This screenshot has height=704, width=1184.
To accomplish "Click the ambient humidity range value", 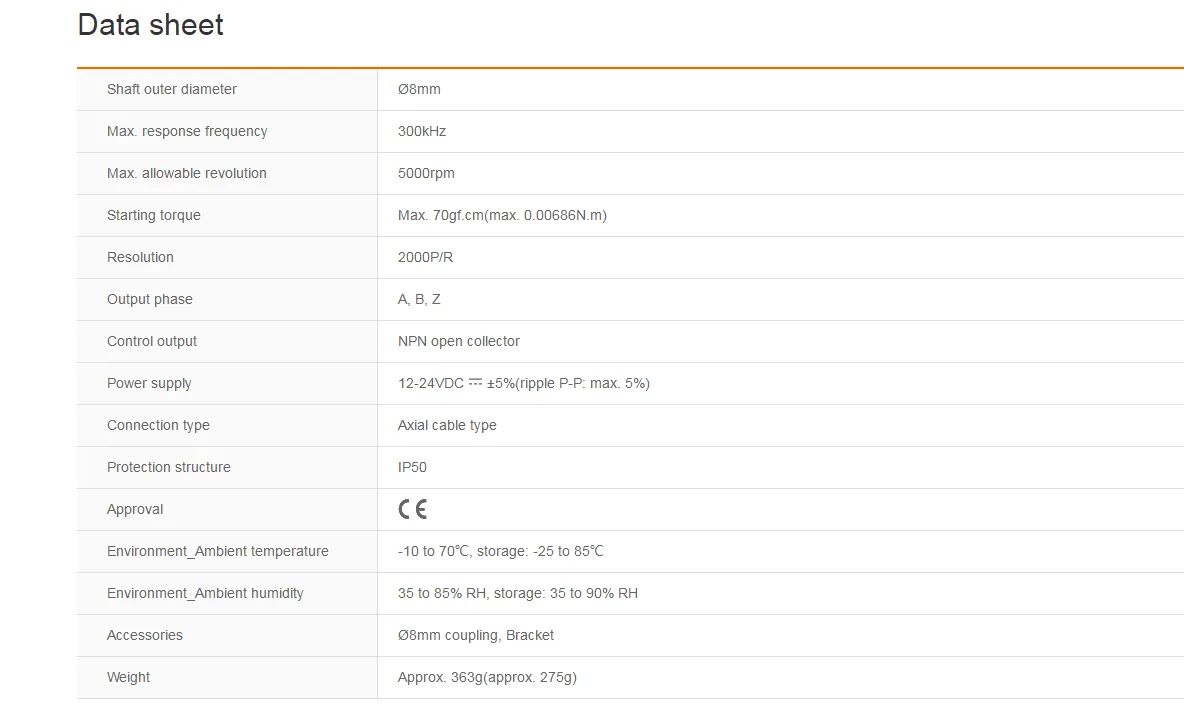I will 517,594.
